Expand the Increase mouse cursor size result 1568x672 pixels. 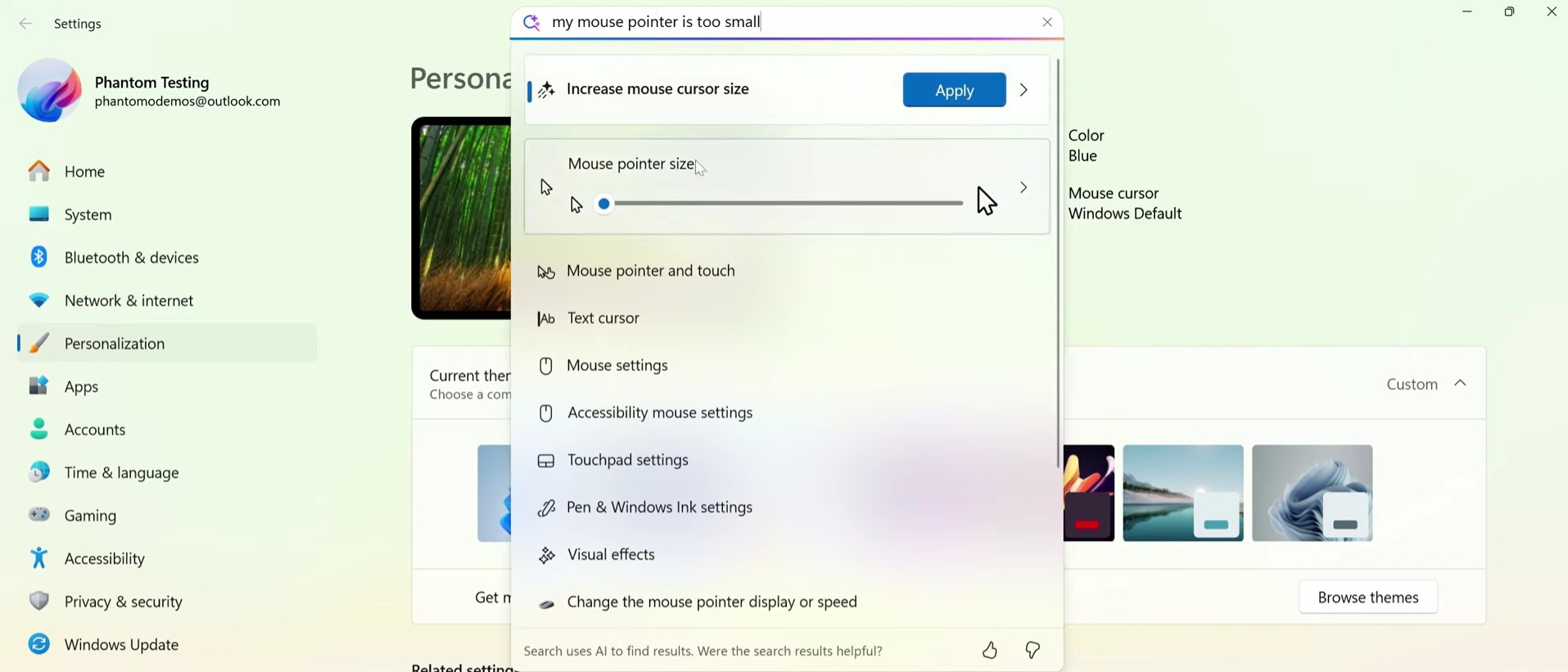(1023, 90)
